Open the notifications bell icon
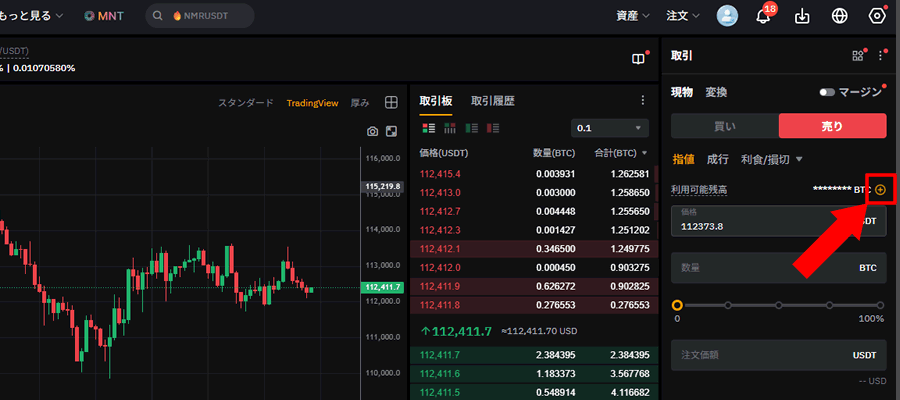The width and height of the screenshot is (900, 400). click(763, 16)
